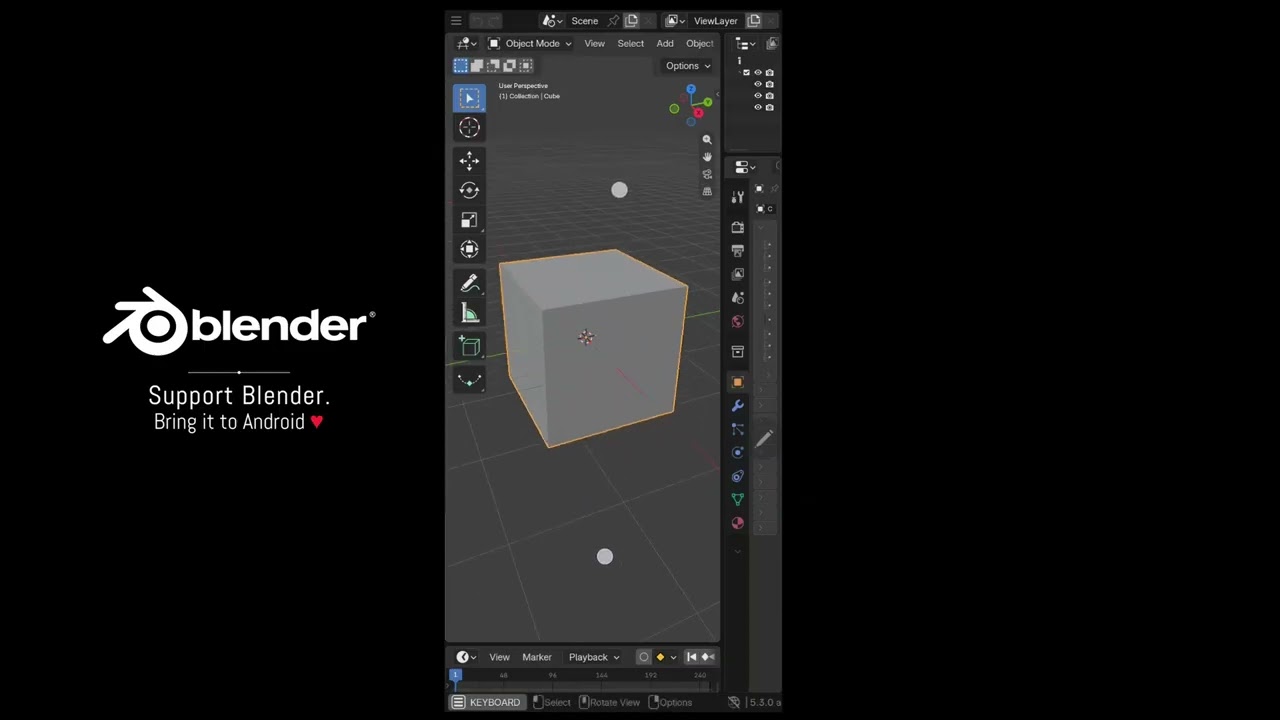Open the Add menu

[x=665, y=43]
